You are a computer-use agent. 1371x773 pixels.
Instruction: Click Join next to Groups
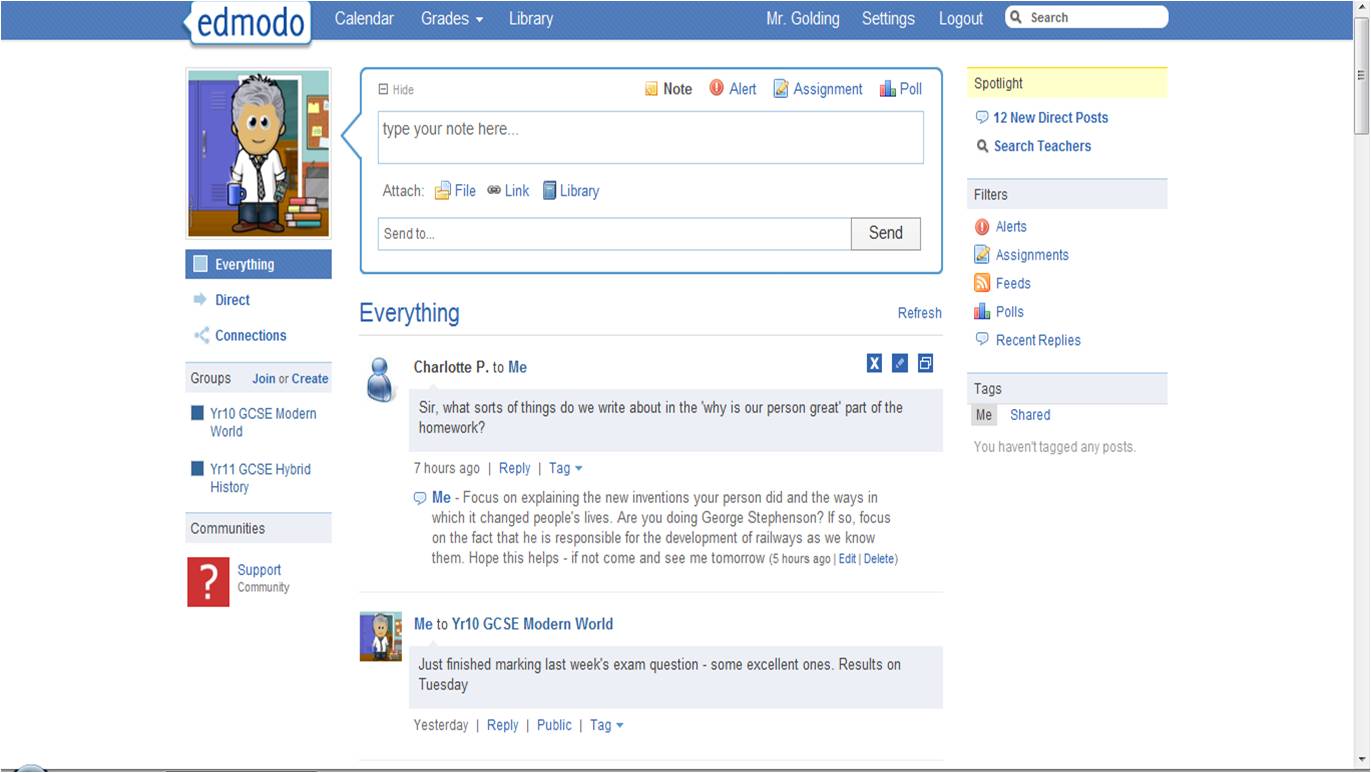264,379
